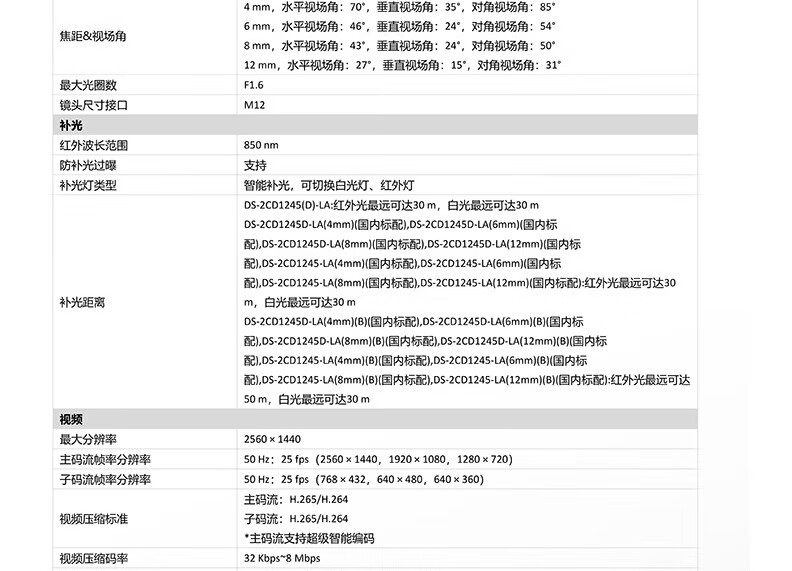Screen dimensions: 792x571
Task: Select the 焦距&视场角 row label
Action: pos(93,36)
